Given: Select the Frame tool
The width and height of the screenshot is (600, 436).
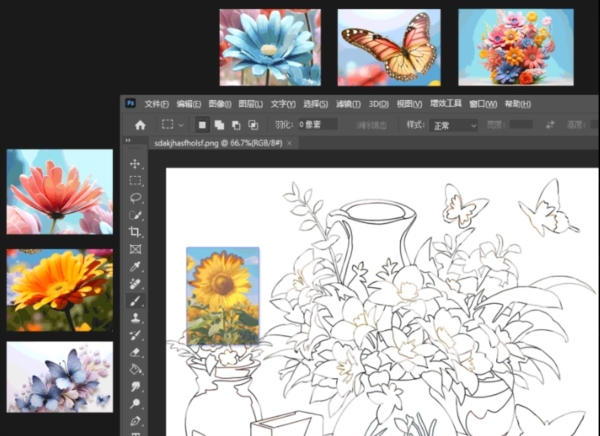Looking at the screenshot, I should pos(136,249).
